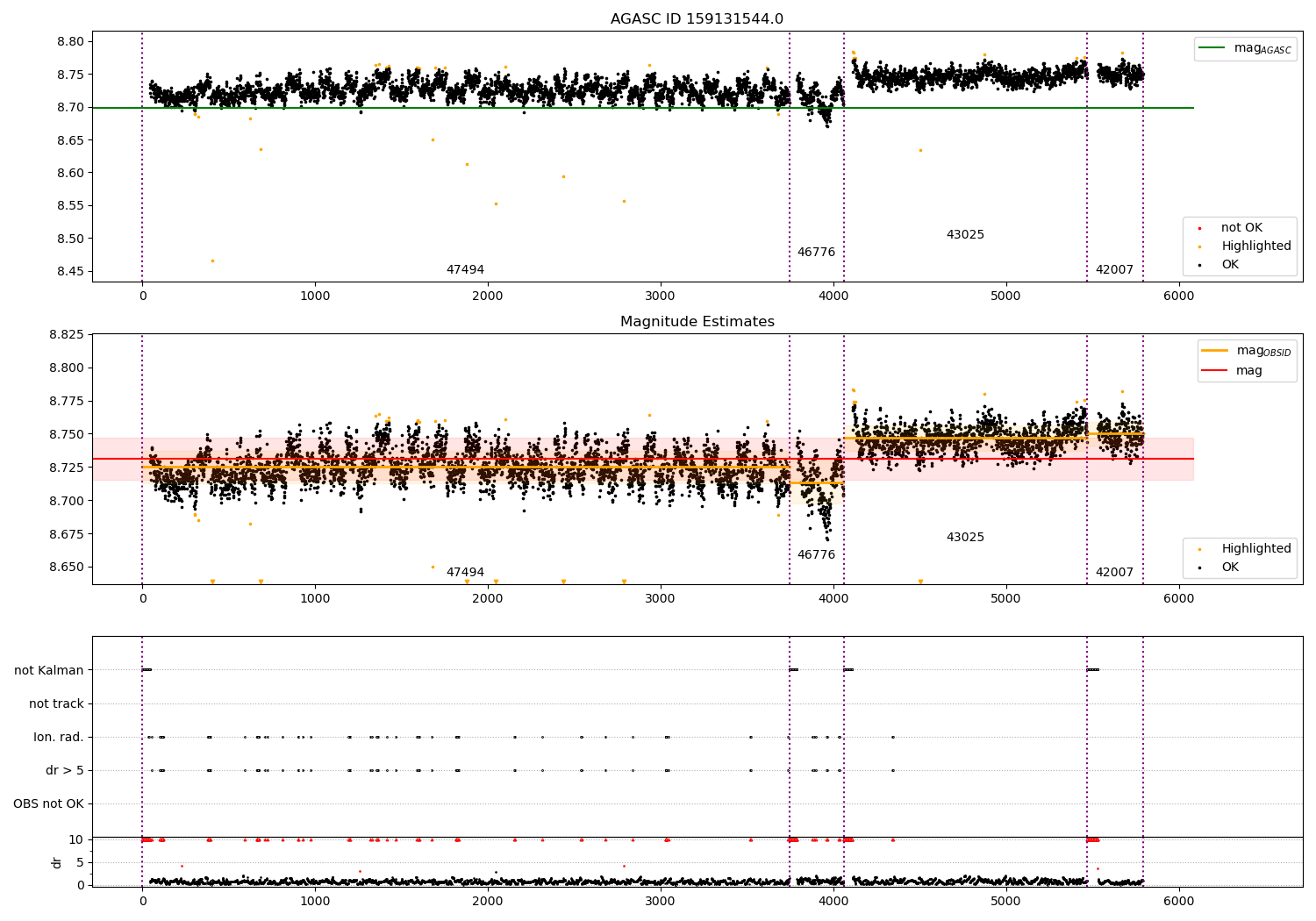1316x921 pixels.
Task: Click the 3000 x-tick under the top plot
Action: [x=661, y=296]
